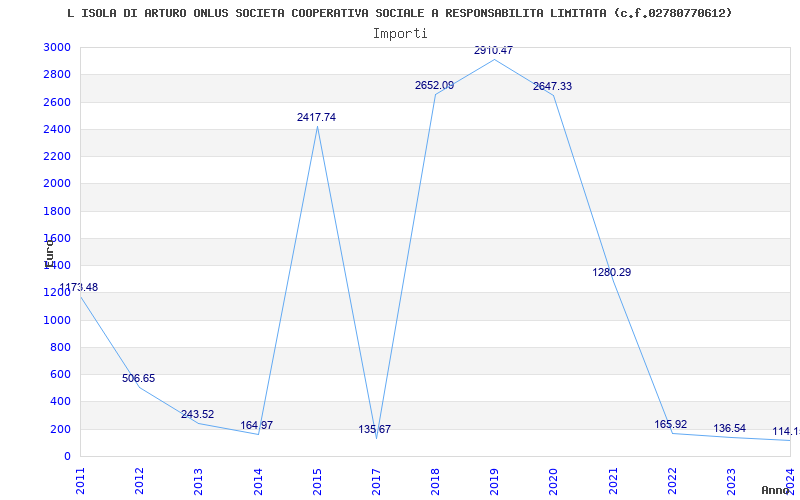Click x-axis year label 2011

pyautogui.click(x=80, y=481)
